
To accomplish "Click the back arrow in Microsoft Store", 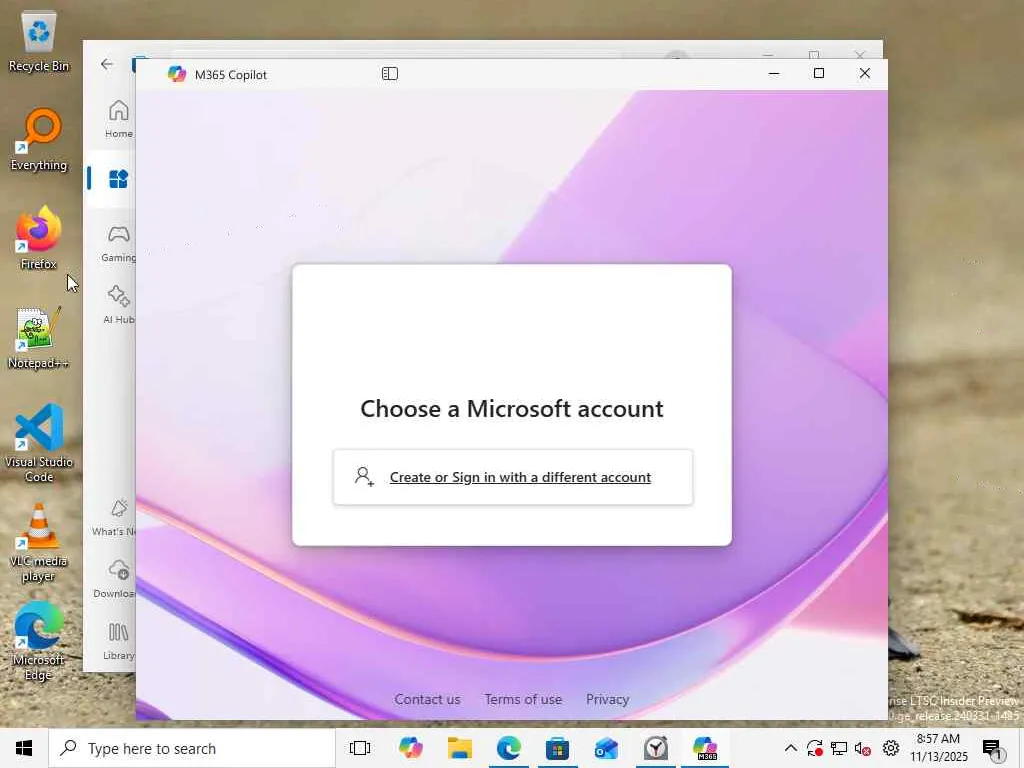I will pos(106,64).
